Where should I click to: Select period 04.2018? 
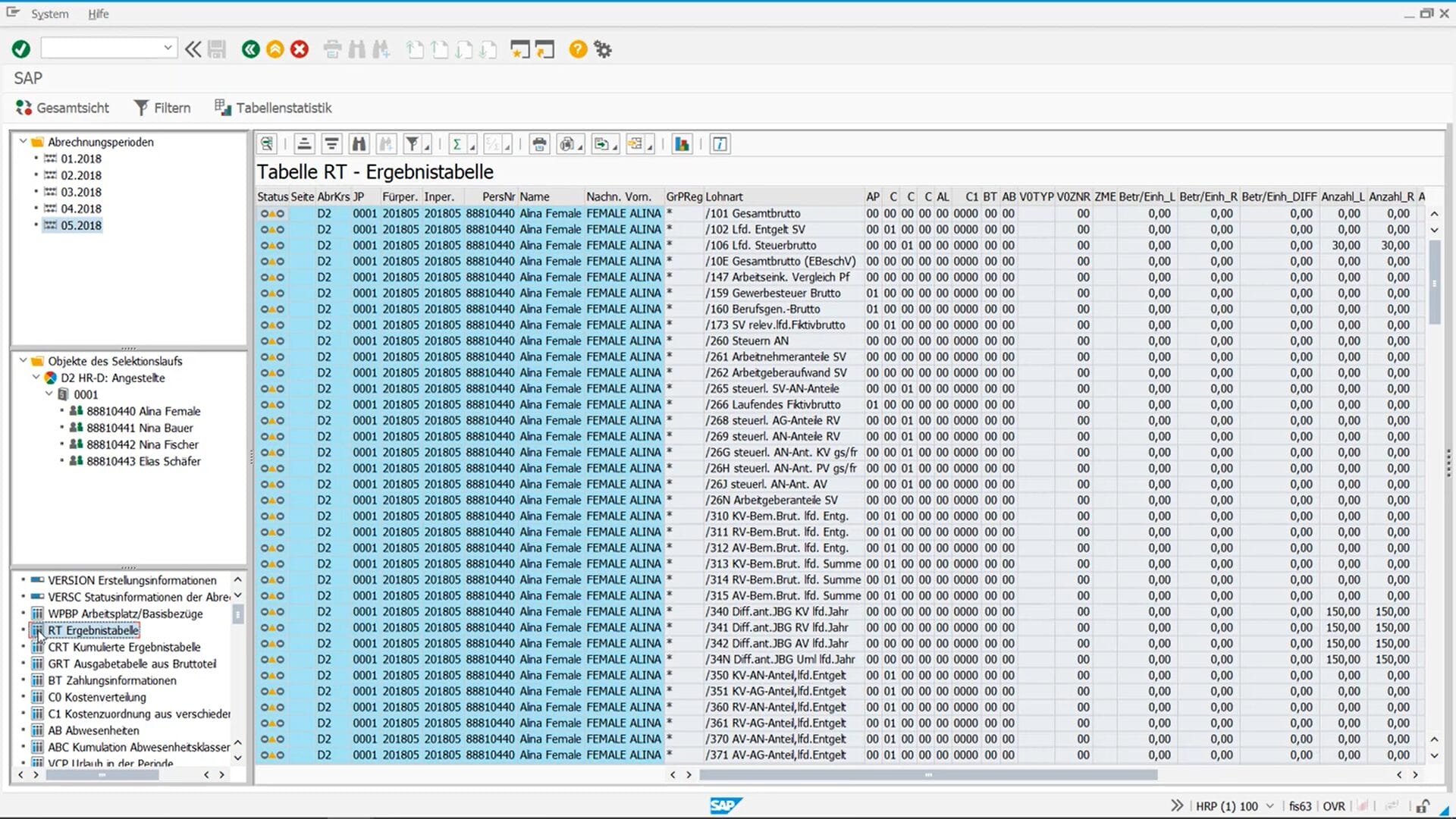point(81,209)
